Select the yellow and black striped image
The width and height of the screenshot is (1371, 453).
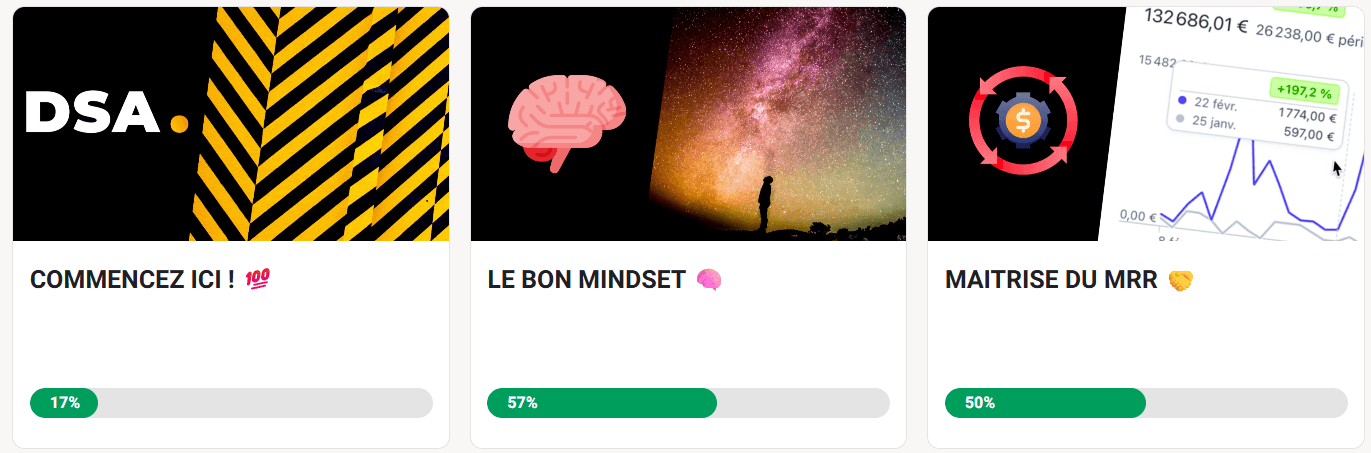click(x=320, y=124)
